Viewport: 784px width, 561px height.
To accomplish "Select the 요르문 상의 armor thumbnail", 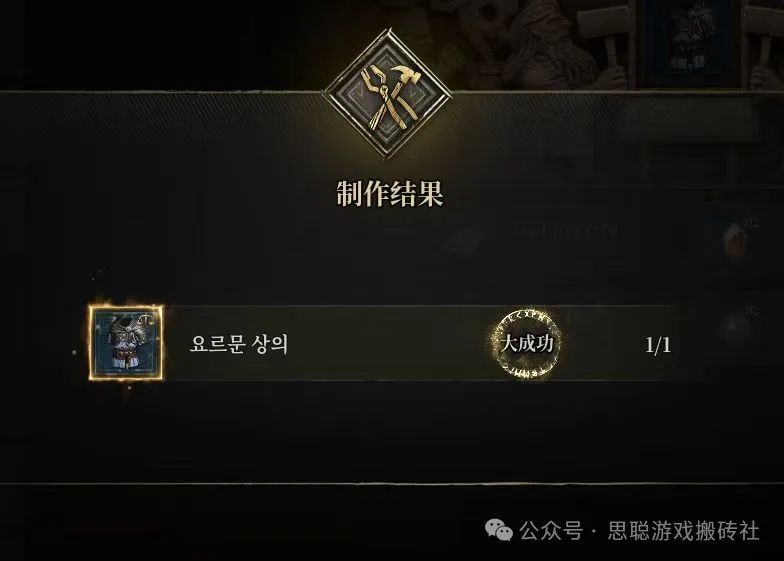I will tap(126, 342).
